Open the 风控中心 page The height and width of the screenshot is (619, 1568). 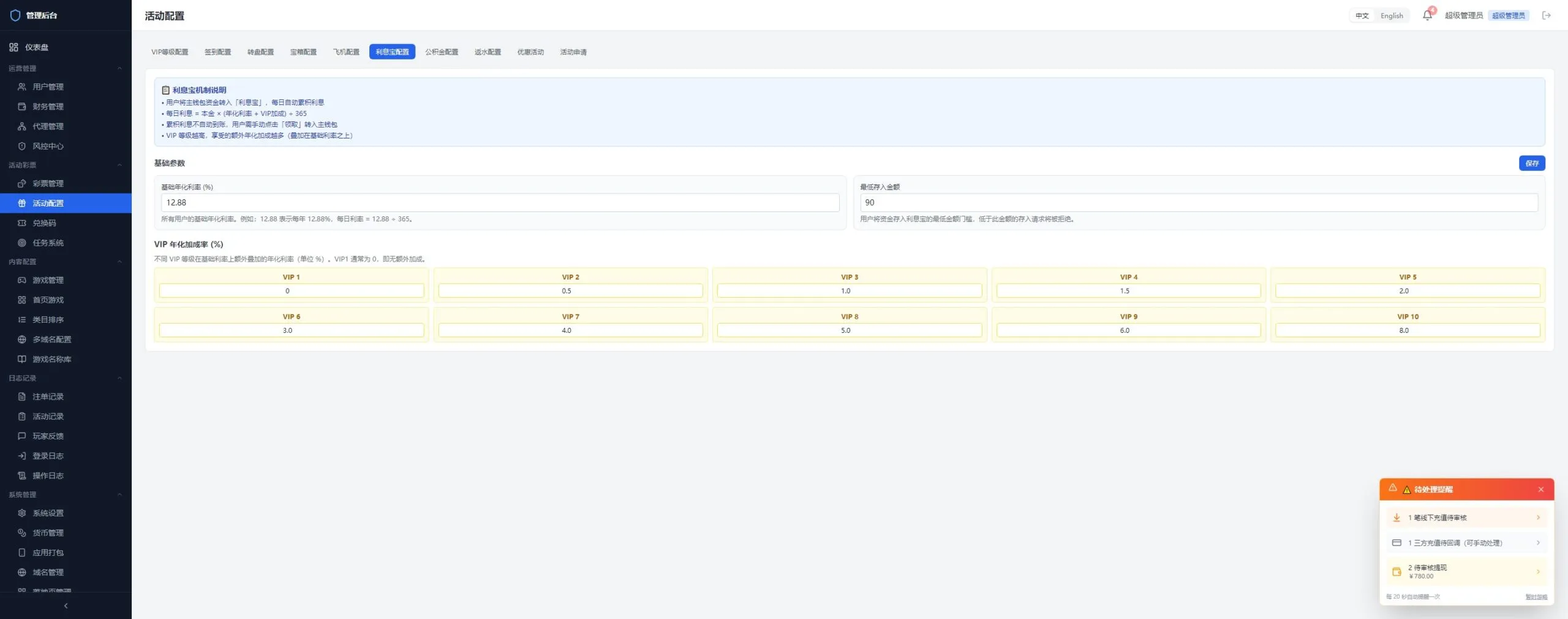pos(66,146)
